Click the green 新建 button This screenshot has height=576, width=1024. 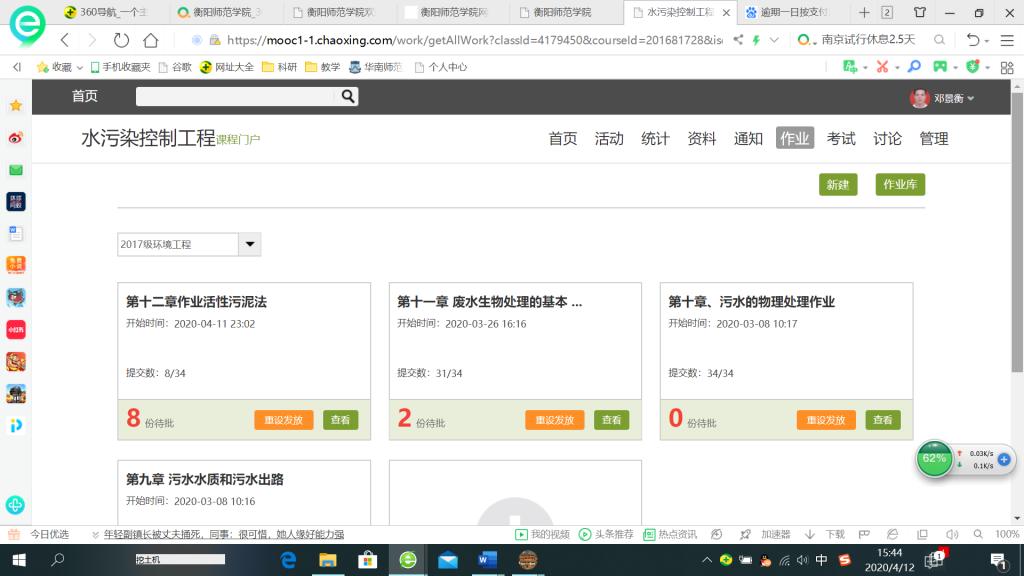tap(837, 185)
